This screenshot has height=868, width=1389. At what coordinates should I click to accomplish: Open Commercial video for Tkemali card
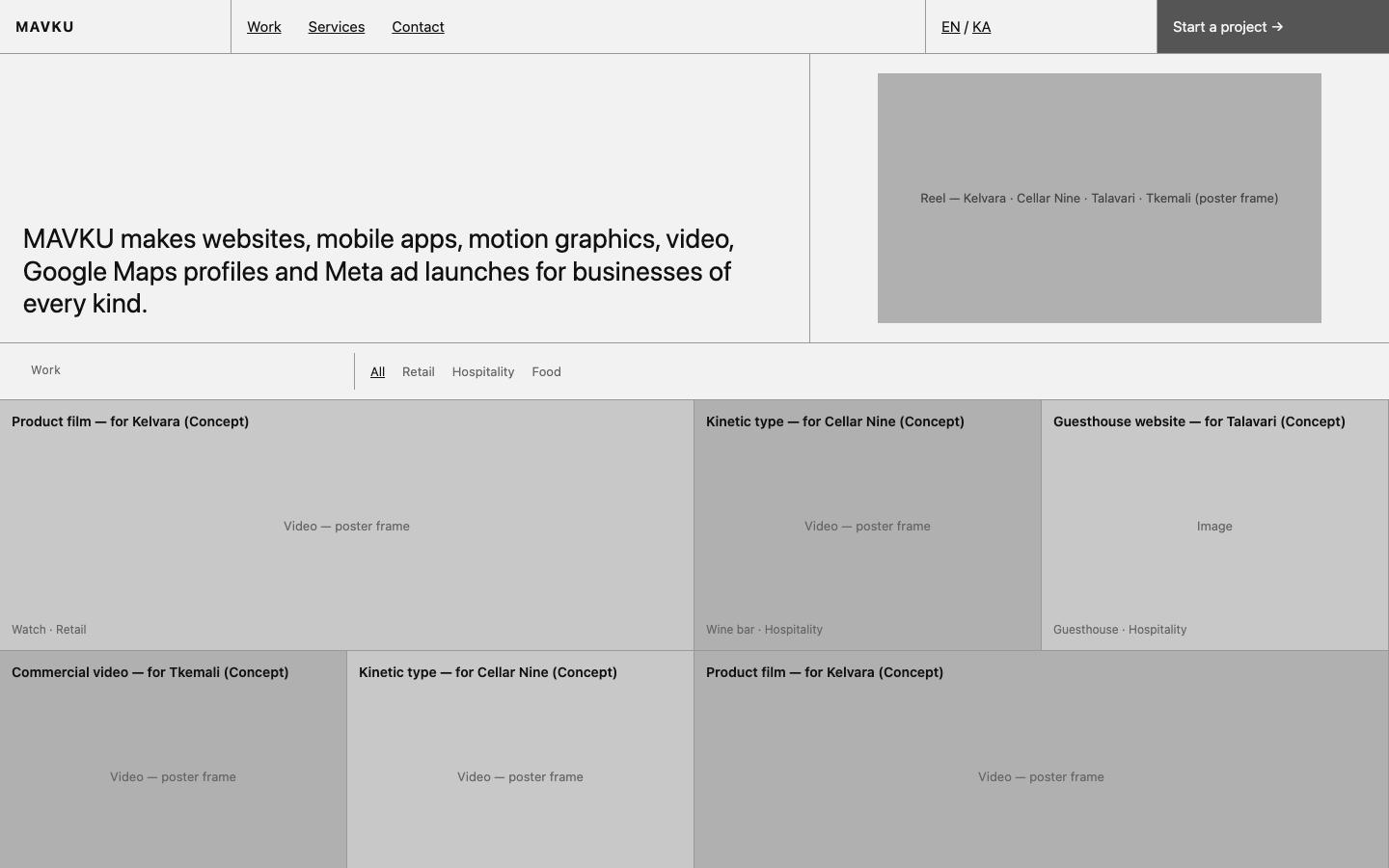click(173, 760)
